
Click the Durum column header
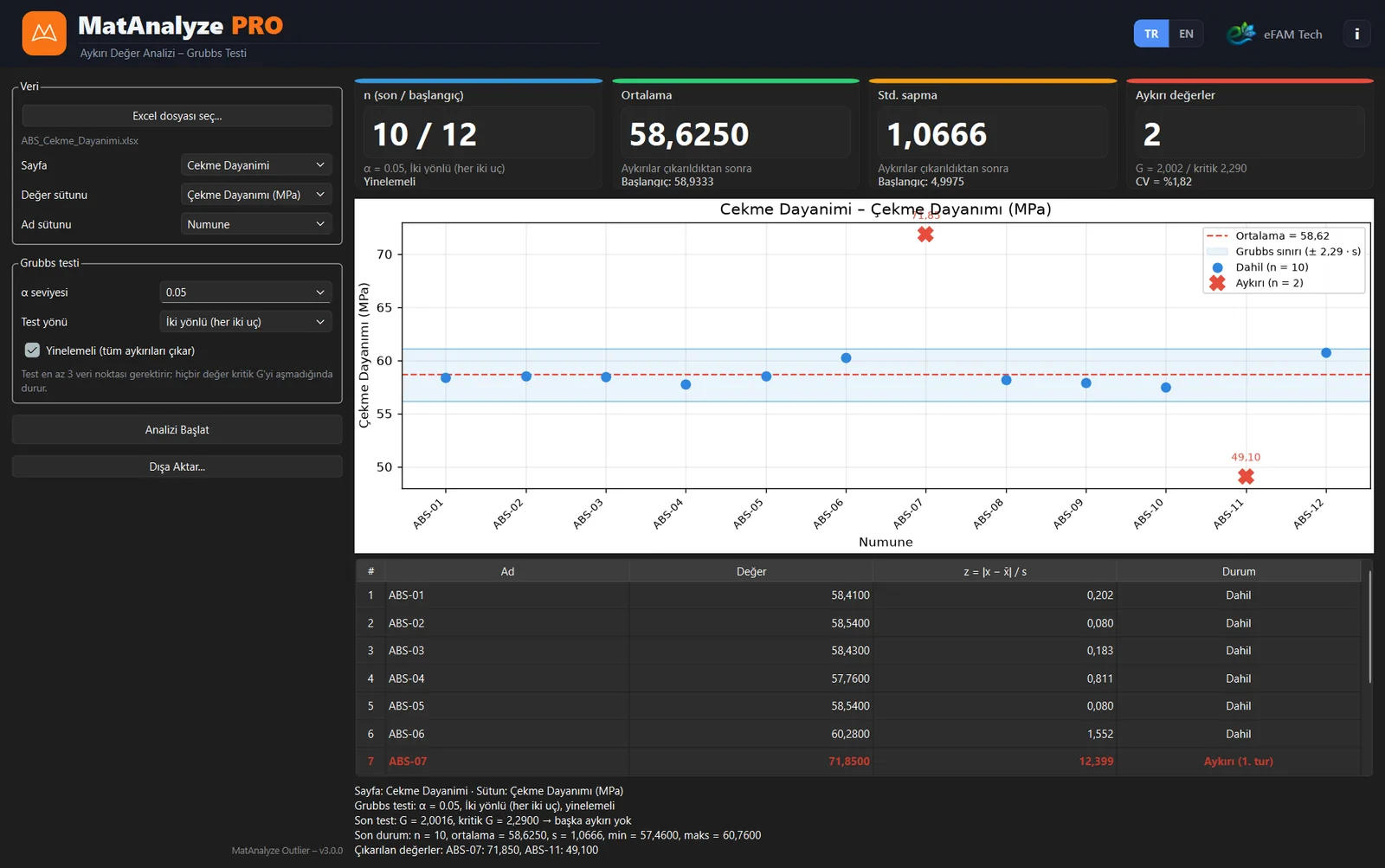[x=1238, y=571]
